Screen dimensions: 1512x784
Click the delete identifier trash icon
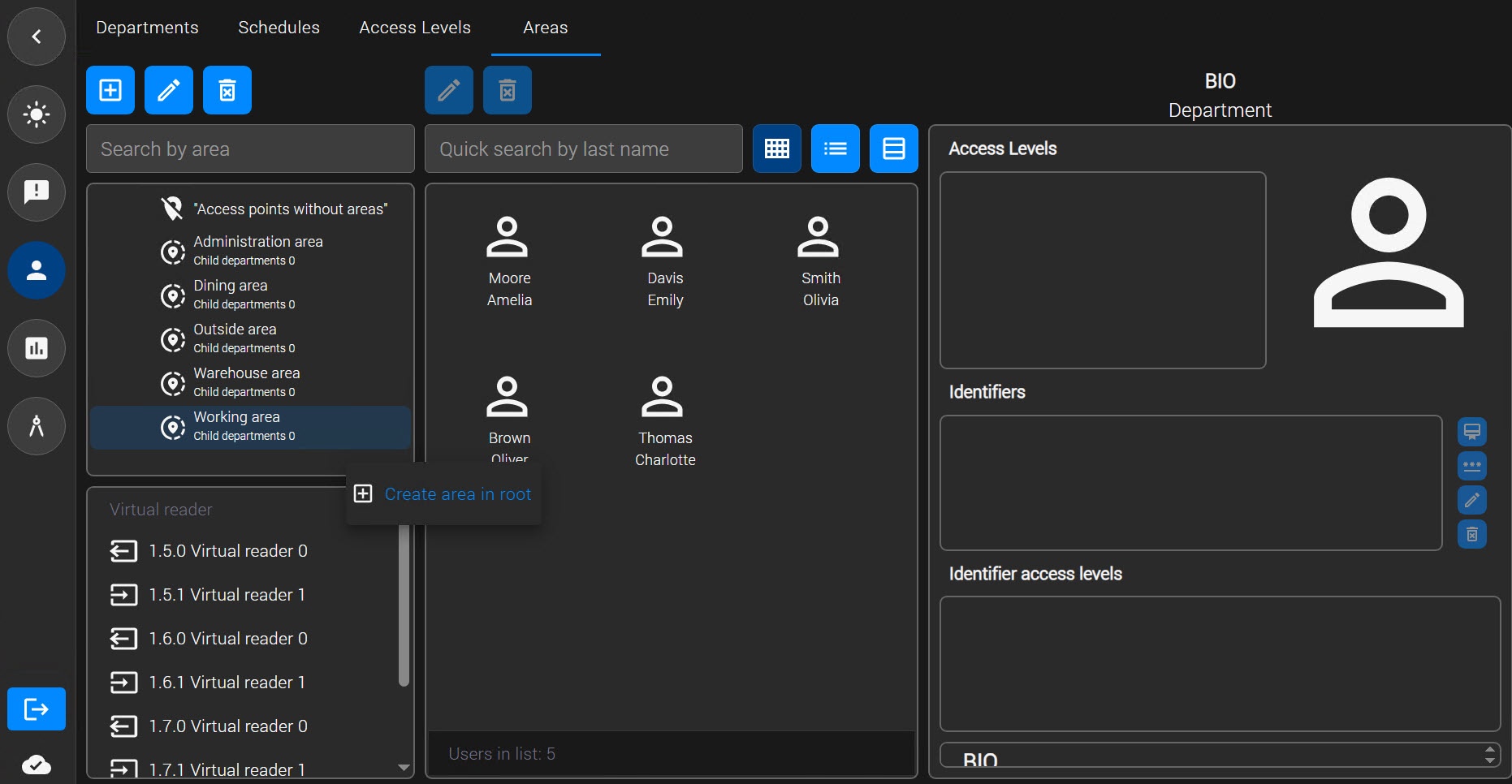coord(1472,534)
